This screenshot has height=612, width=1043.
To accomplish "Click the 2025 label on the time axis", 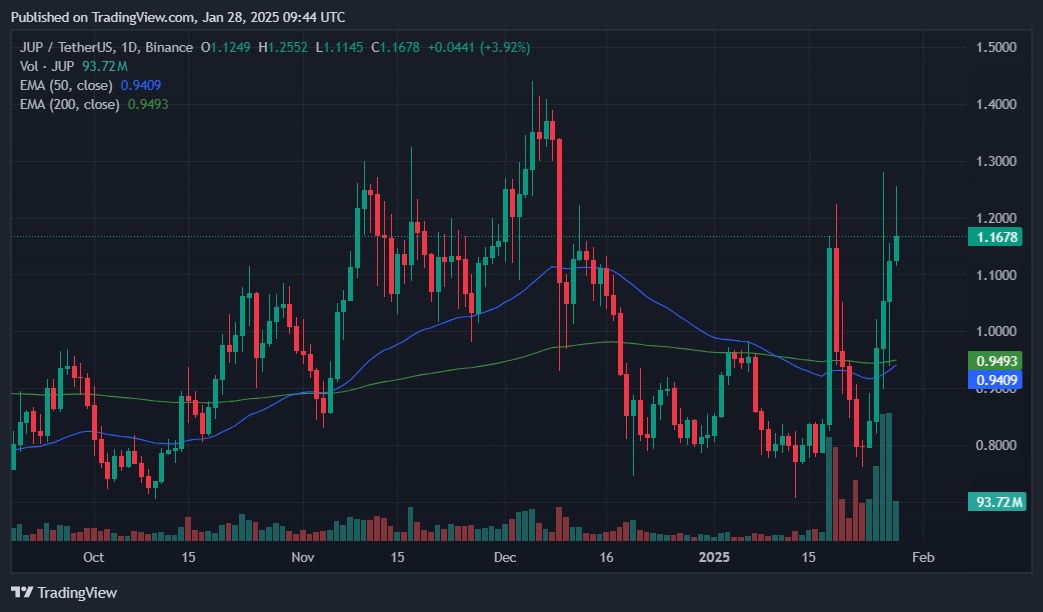I will [x=715, y=557].
